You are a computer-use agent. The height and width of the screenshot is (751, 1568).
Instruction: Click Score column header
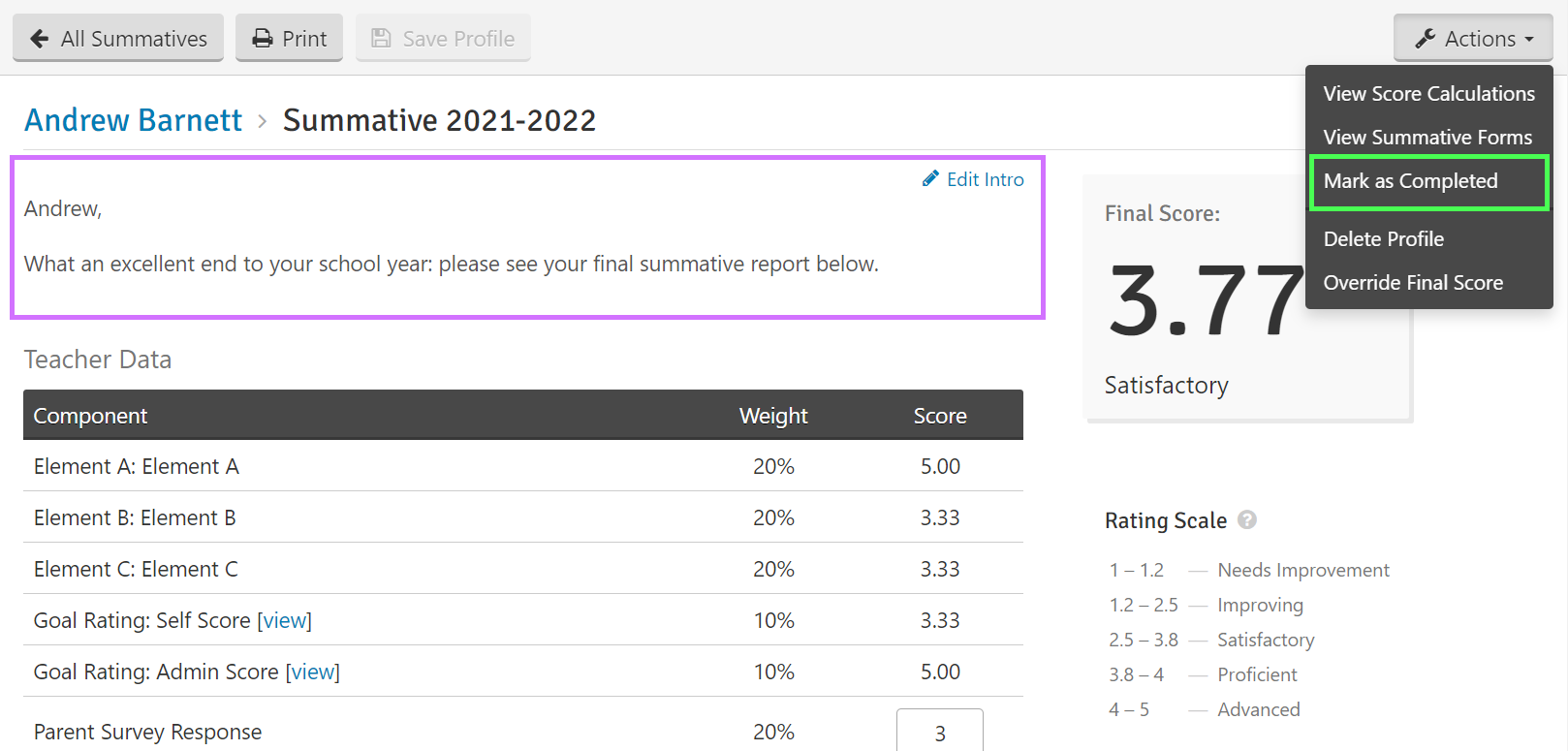pos(940,416)
